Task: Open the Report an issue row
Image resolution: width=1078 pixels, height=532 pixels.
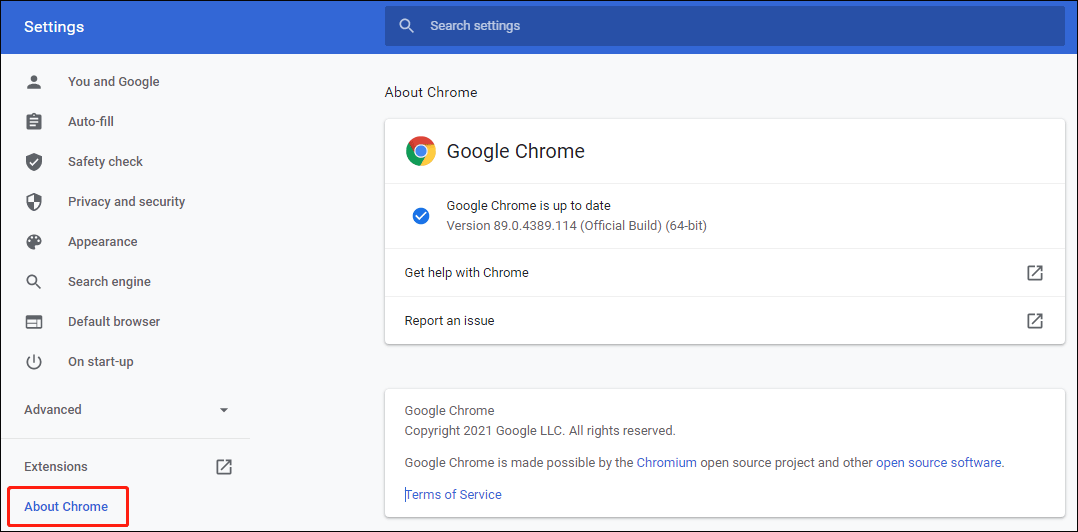Action: click(x=724, y=320)
